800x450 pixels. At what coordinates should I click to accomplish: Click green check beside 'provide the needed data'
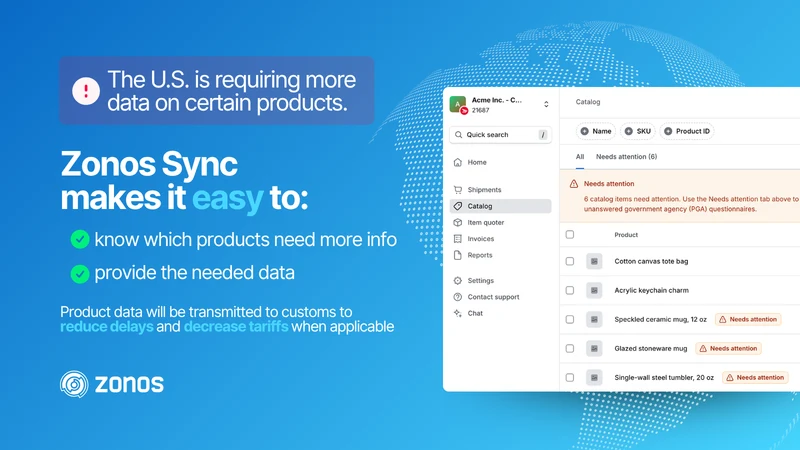pos(80,273)
